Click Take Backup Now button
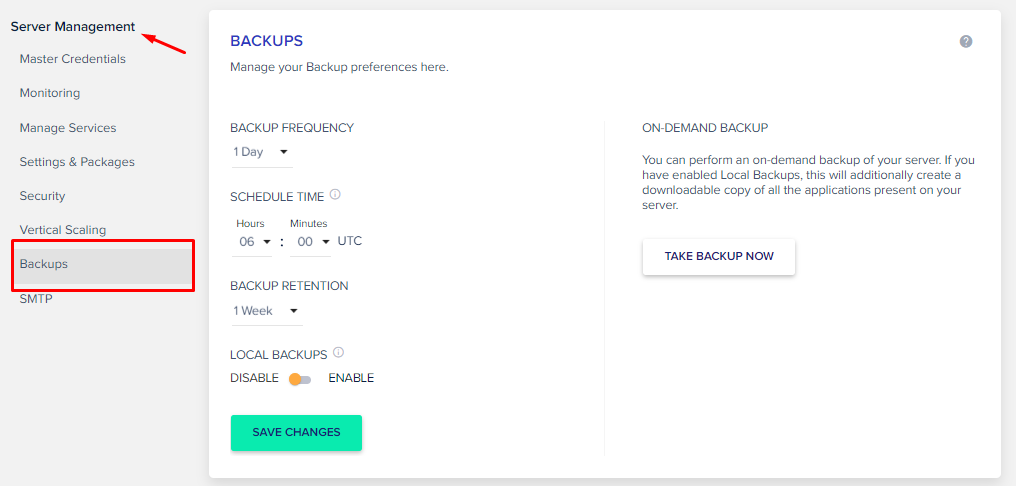Screen dimensions: 1016x486 pyautogui.click(x=719, y=257)
